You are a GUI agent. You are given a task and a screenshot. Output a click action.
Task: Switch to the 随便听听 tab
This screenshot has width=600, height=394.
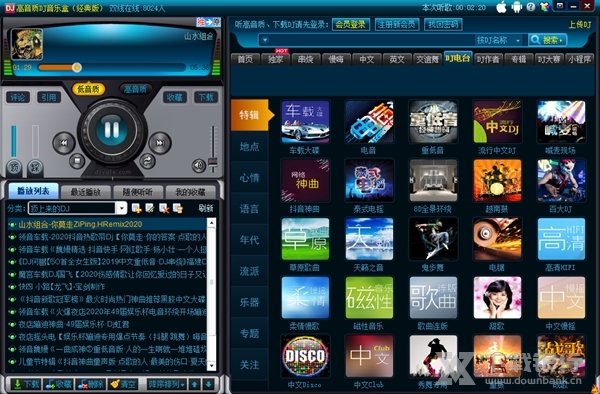tap(137, 192)
